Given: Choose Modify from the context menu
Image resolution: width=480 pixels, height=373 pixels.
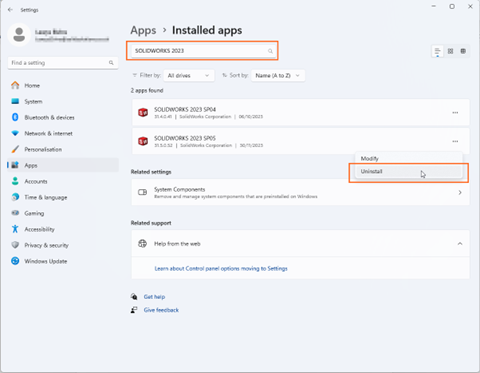Looking at the screenshot, I should pyautogui.click(x=409, y=159).
